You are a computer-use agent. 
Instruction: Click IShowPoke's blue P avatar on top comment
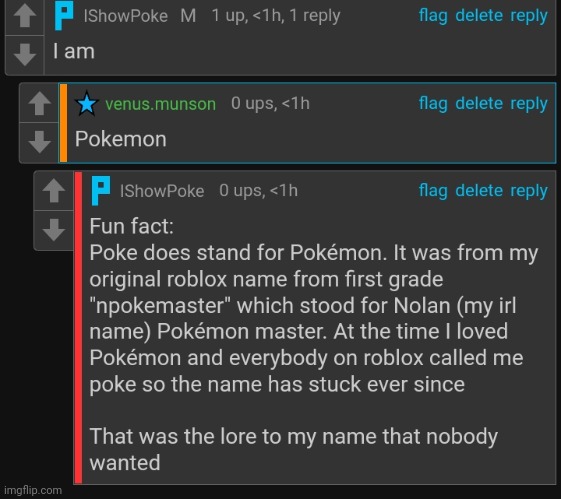pyautogui.click(x=64, y=16)
